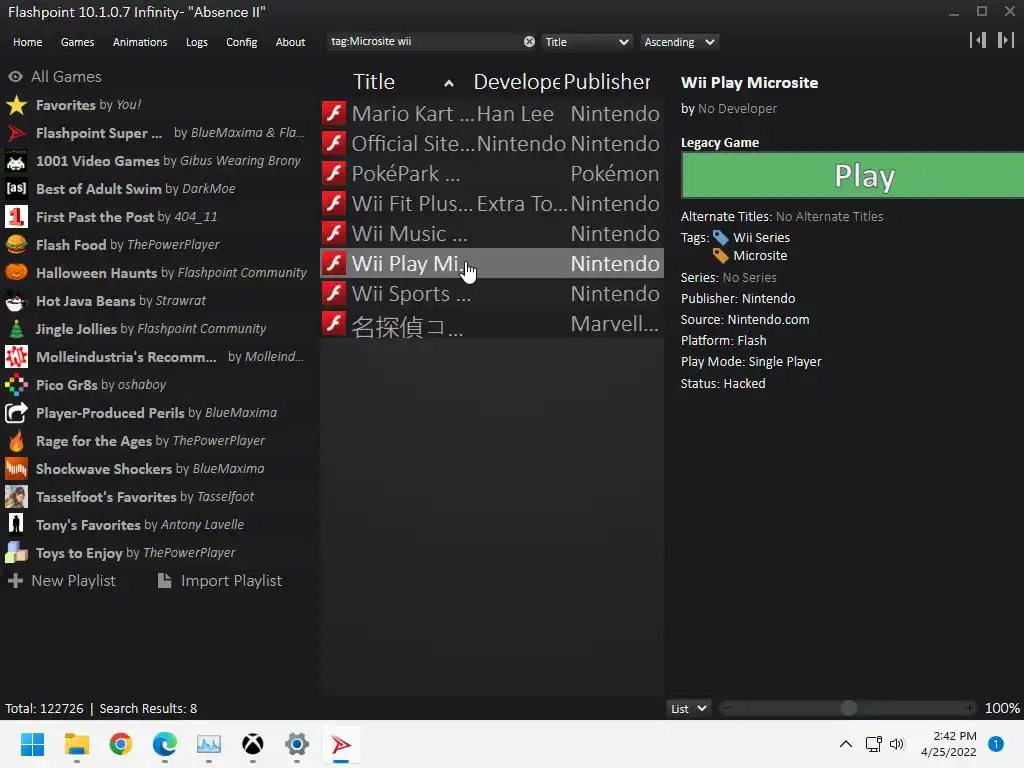Image resolution: width=1024 pixels, height=768 pixels.
Task: Open the Ascending order dropdown
Action: 679,42
